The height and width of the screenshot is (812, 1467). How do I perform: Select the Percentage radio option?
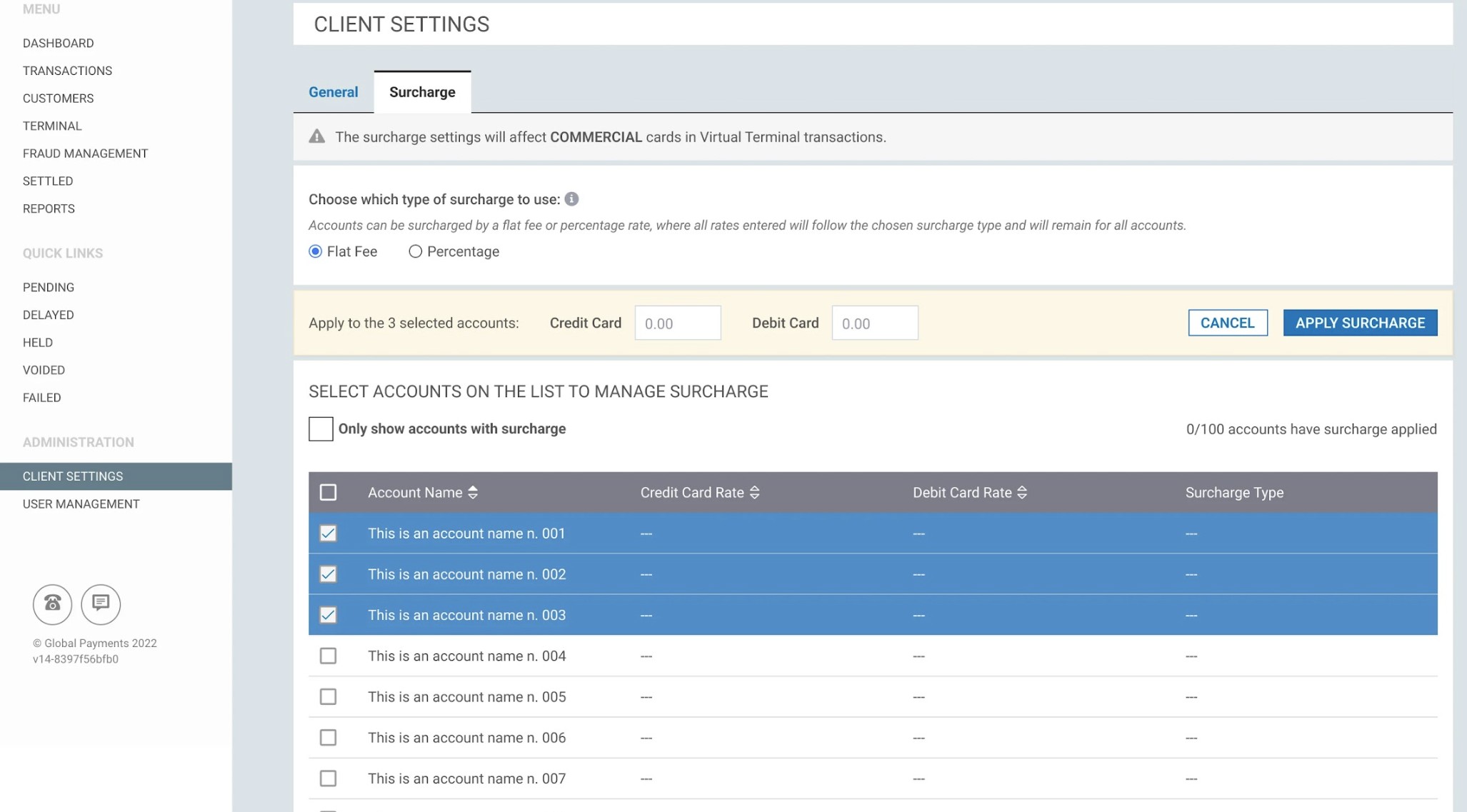[415, 251]
